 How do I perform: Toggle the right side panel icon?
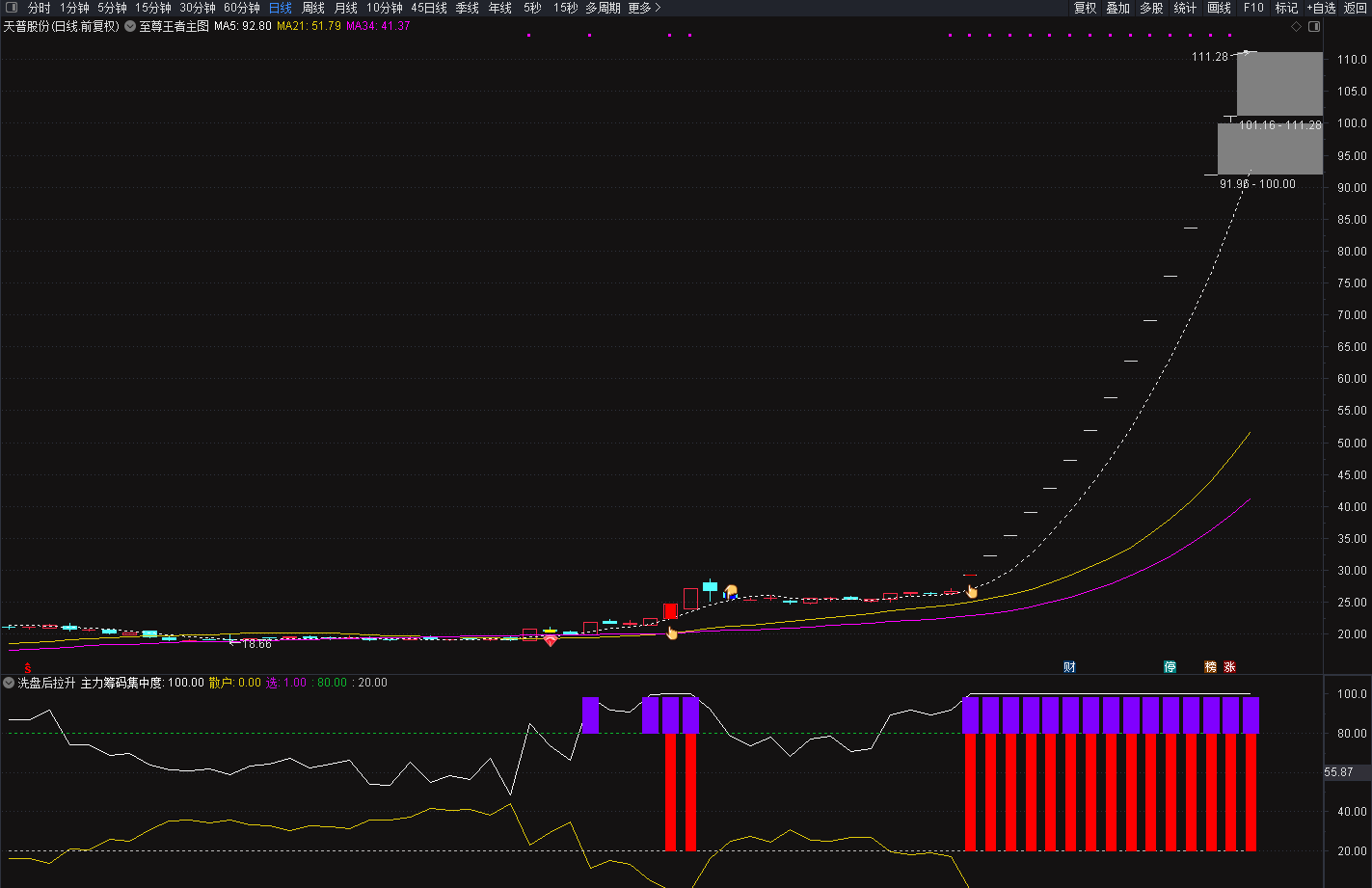coord(1314,27)
